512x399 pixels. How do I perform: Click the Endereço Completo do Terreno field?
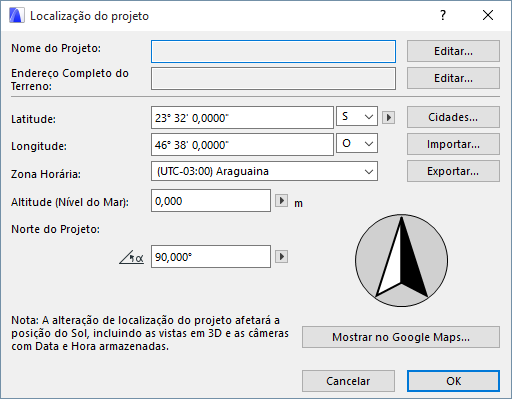(x=273, y=79)
